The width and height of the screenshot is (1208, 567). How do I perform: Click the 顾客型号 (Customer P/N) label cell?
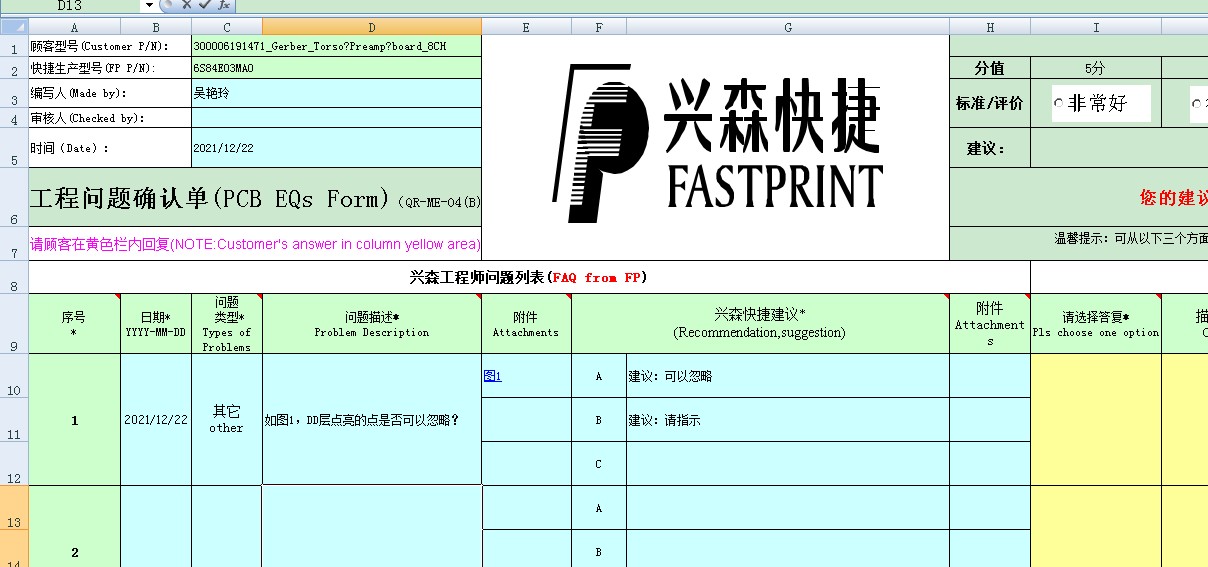pyautogui.click(x=110, y=47)
